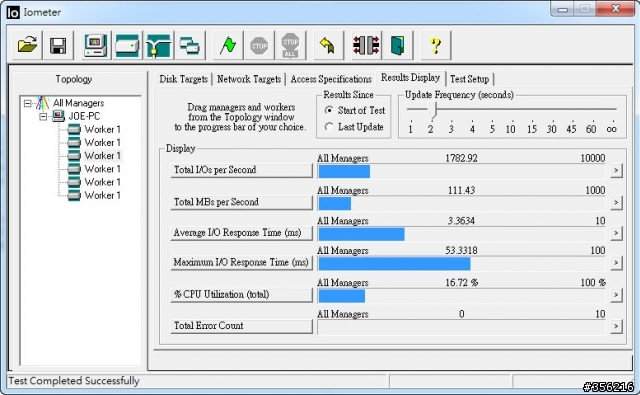The image size is (640, 395).
Task: Stop the current test
Action: click(259, 45)
